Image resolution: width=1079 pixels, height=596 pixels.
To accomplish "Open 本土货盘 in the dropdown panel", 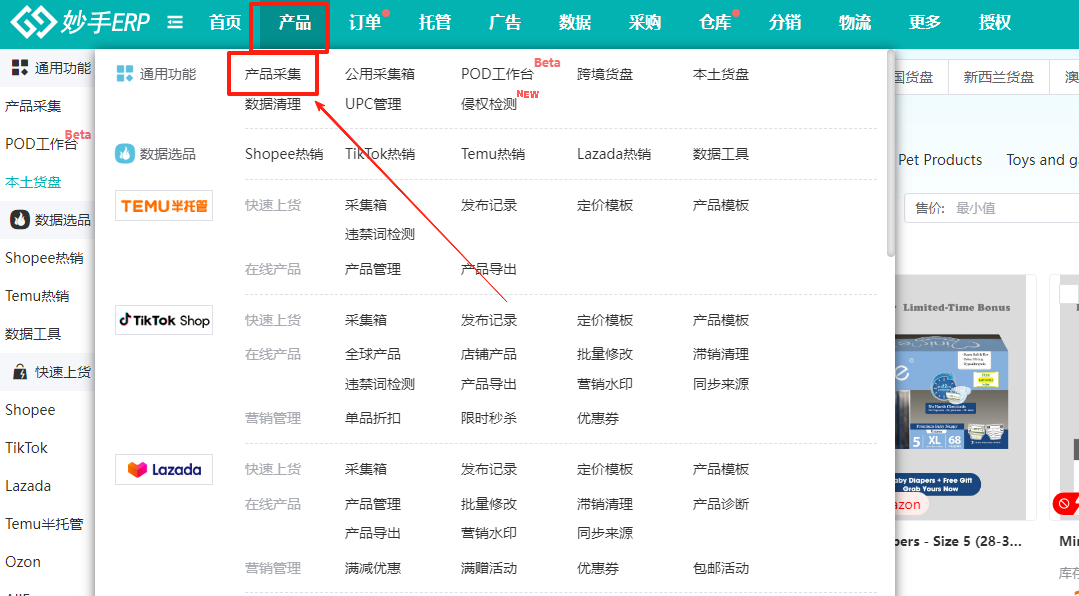I will (720, 74).
